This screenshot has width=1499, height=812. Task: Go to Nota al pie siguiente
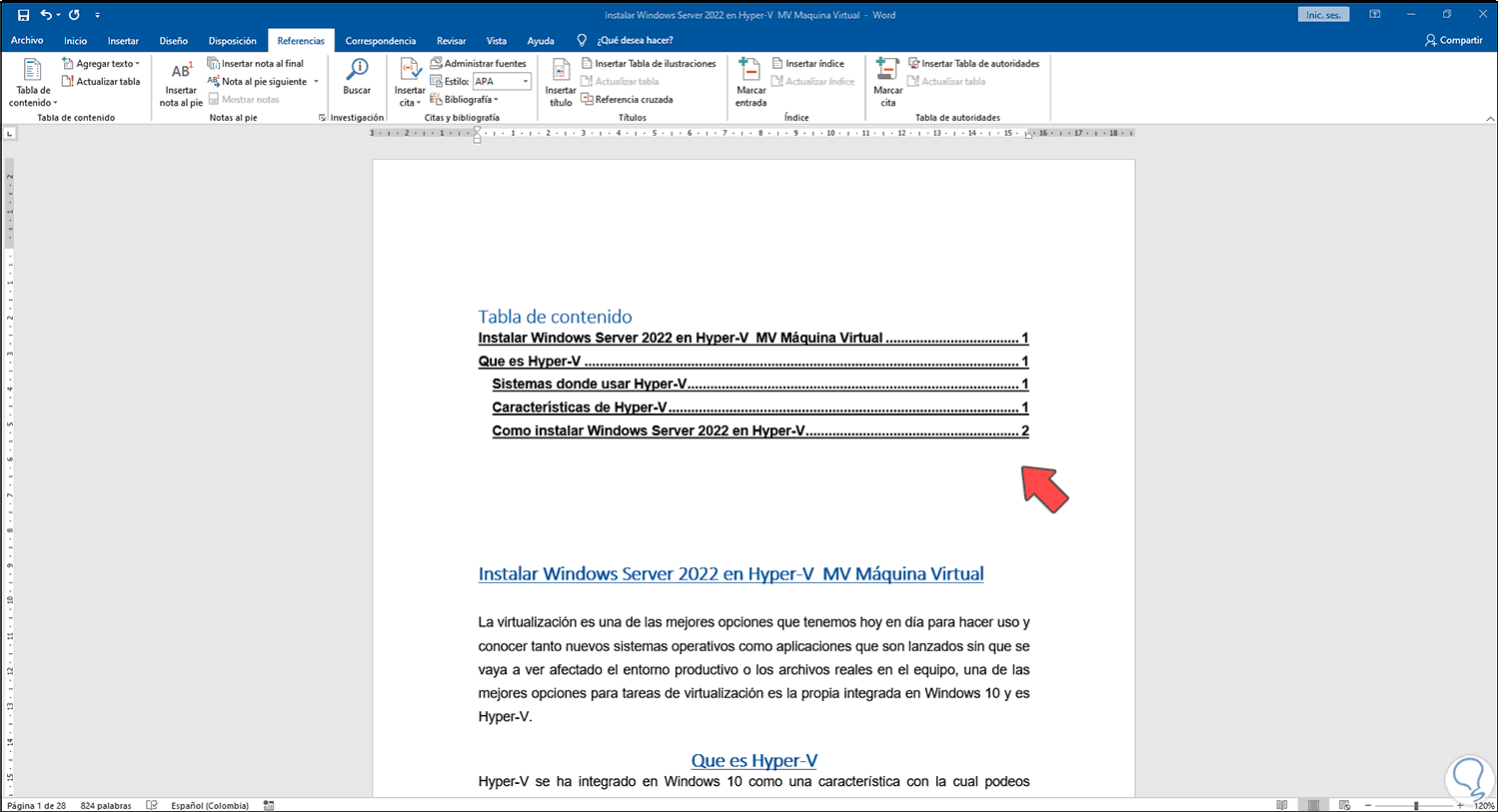258,82
